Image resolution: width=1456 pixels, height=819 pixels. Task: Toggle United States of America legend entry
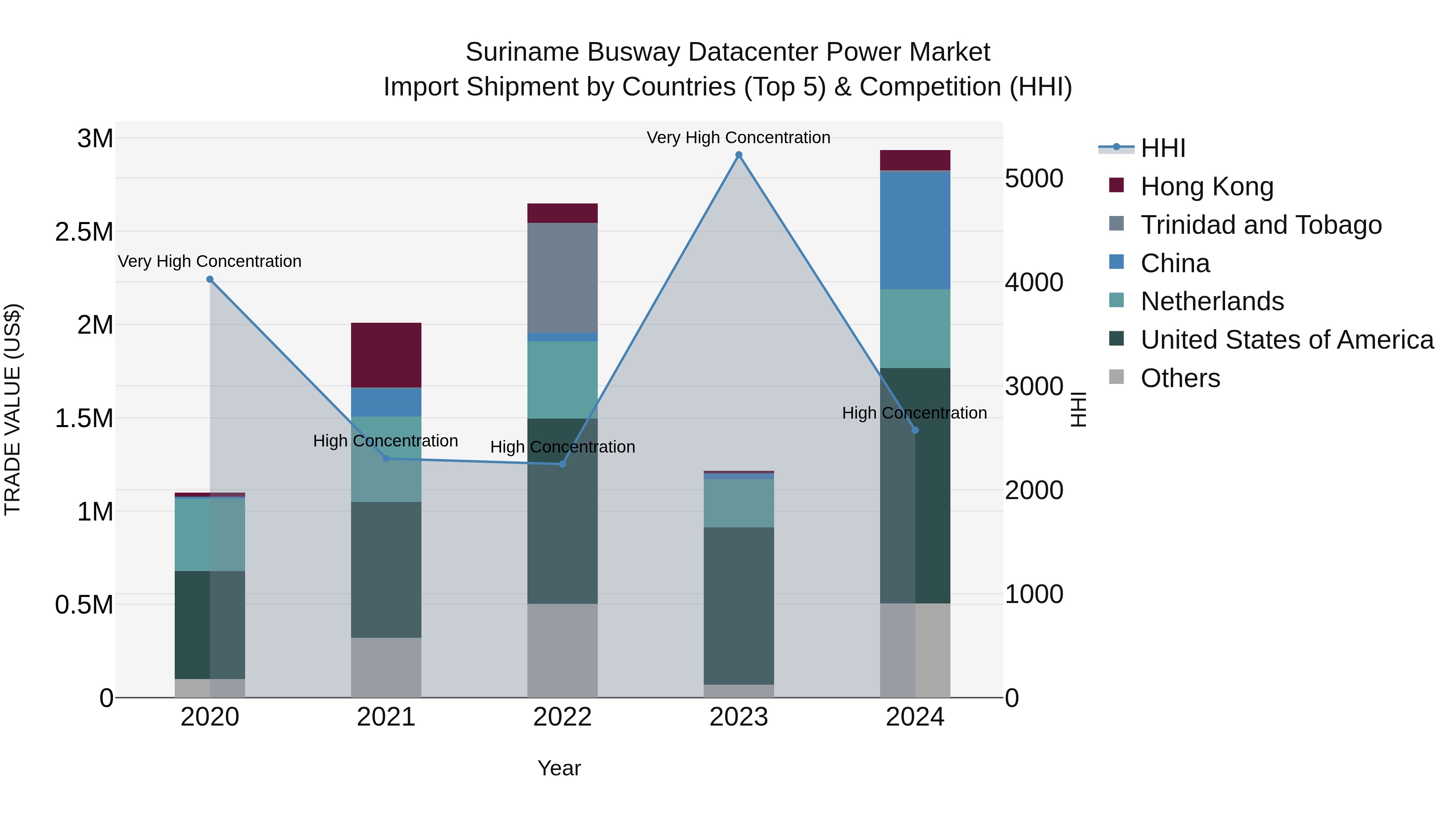tap(1271, 340)
